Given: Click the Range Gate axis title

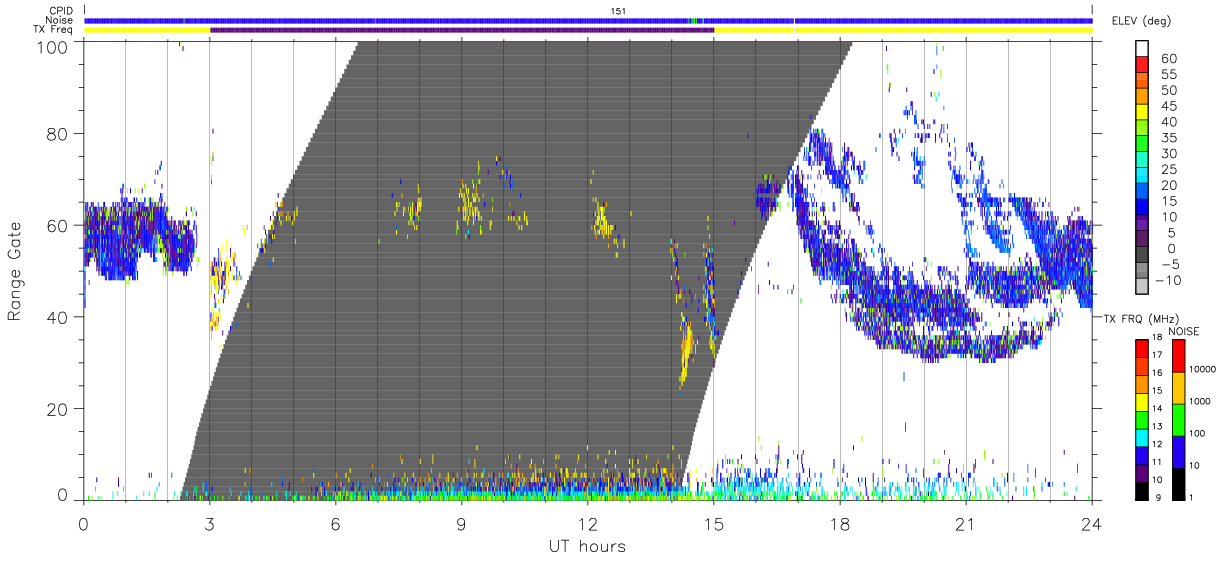Looking at the screenshot, I should pos(15,271).
